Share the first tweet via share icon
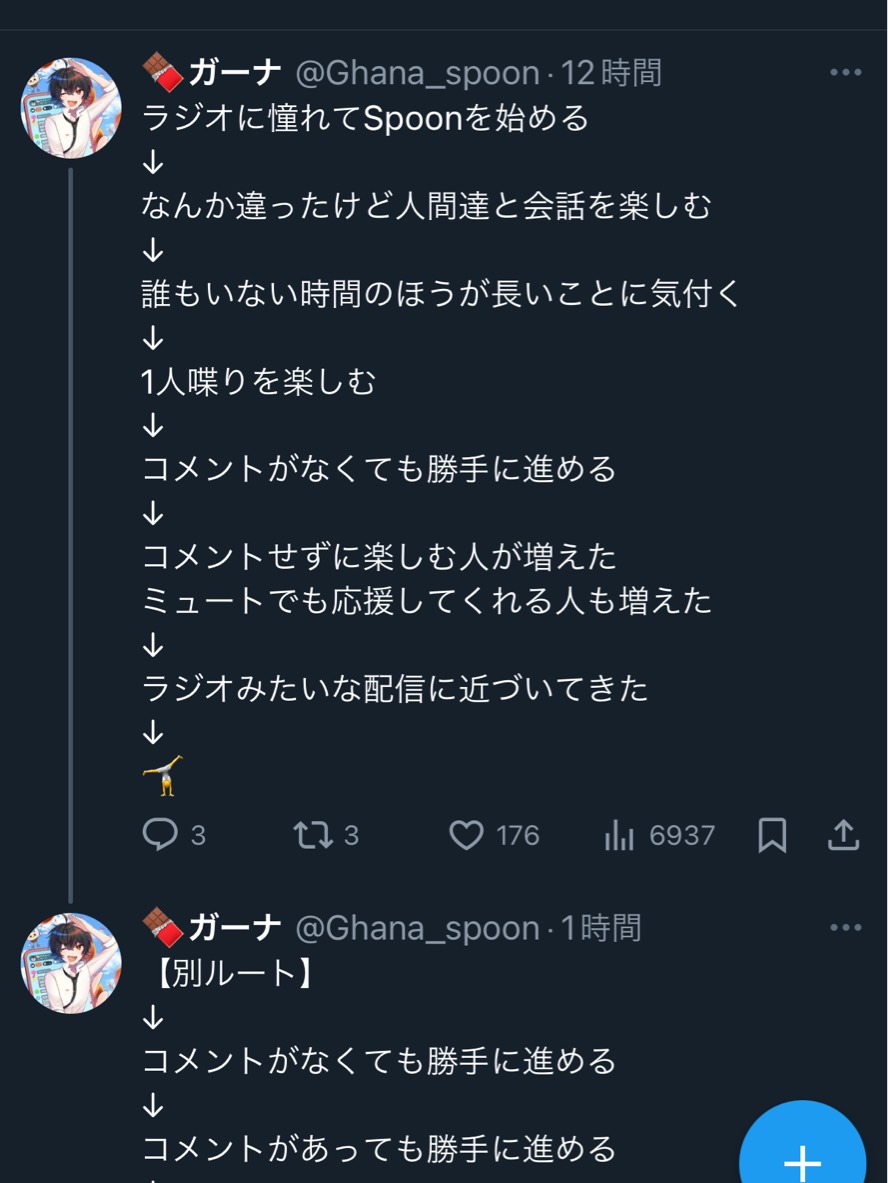The height and width of the screenshot is (1183, 888). click(x=844, y=834)
